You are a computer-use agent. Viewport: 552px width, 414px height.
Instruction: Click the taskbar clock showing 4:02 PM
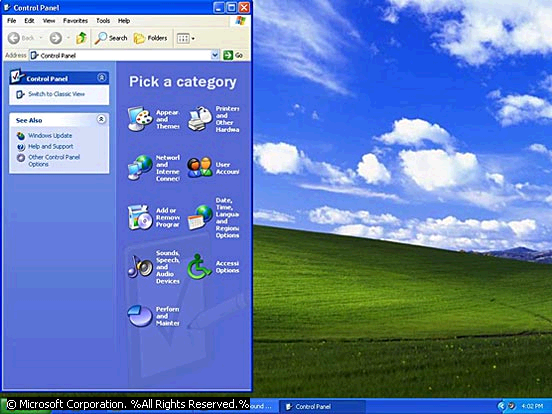(x=532, y=407)
